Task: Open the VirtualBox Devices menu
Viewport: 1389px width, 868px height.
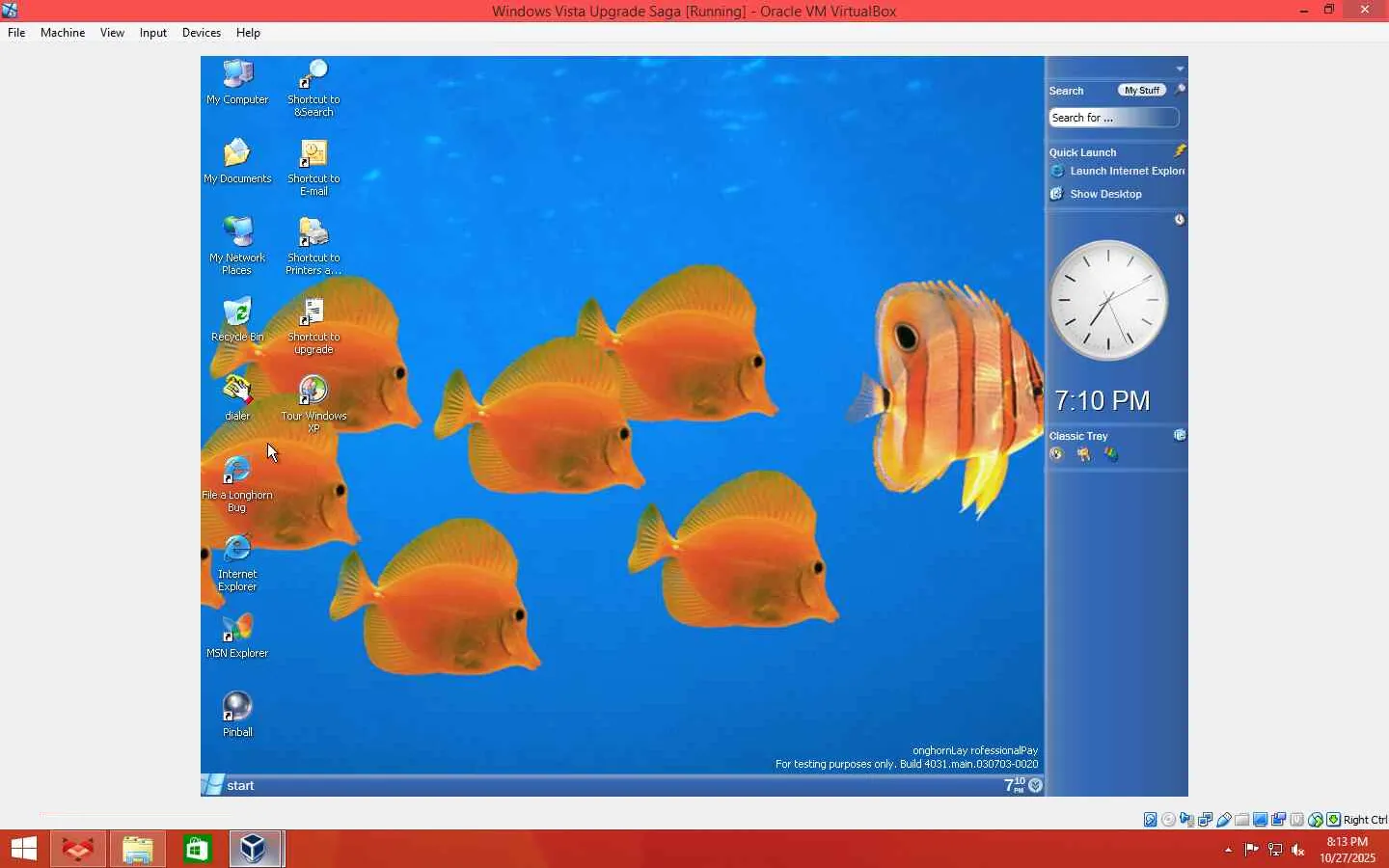Action: pyautogui.click(x=202, y=33)
